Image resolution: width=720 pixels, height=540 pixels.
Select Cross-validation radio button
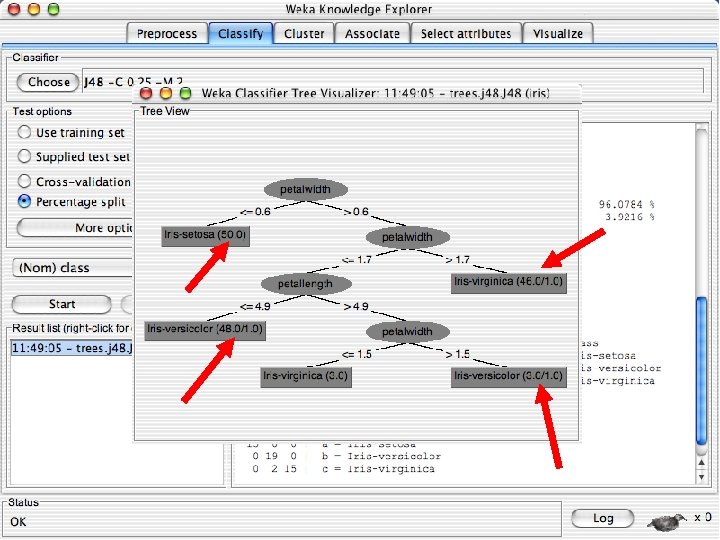pyautogui.click(x=24, y=181)
